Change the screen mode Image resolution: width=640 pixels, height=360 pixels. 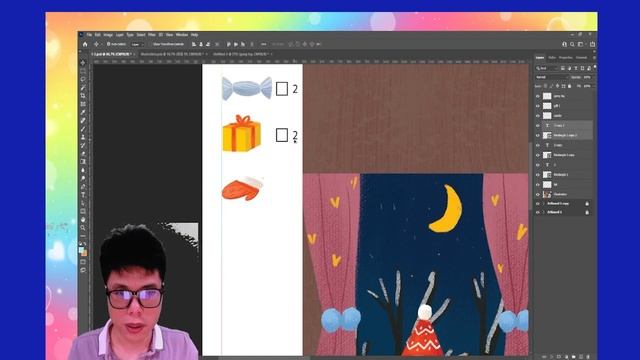pyautogui.click(x=83, y=270)
